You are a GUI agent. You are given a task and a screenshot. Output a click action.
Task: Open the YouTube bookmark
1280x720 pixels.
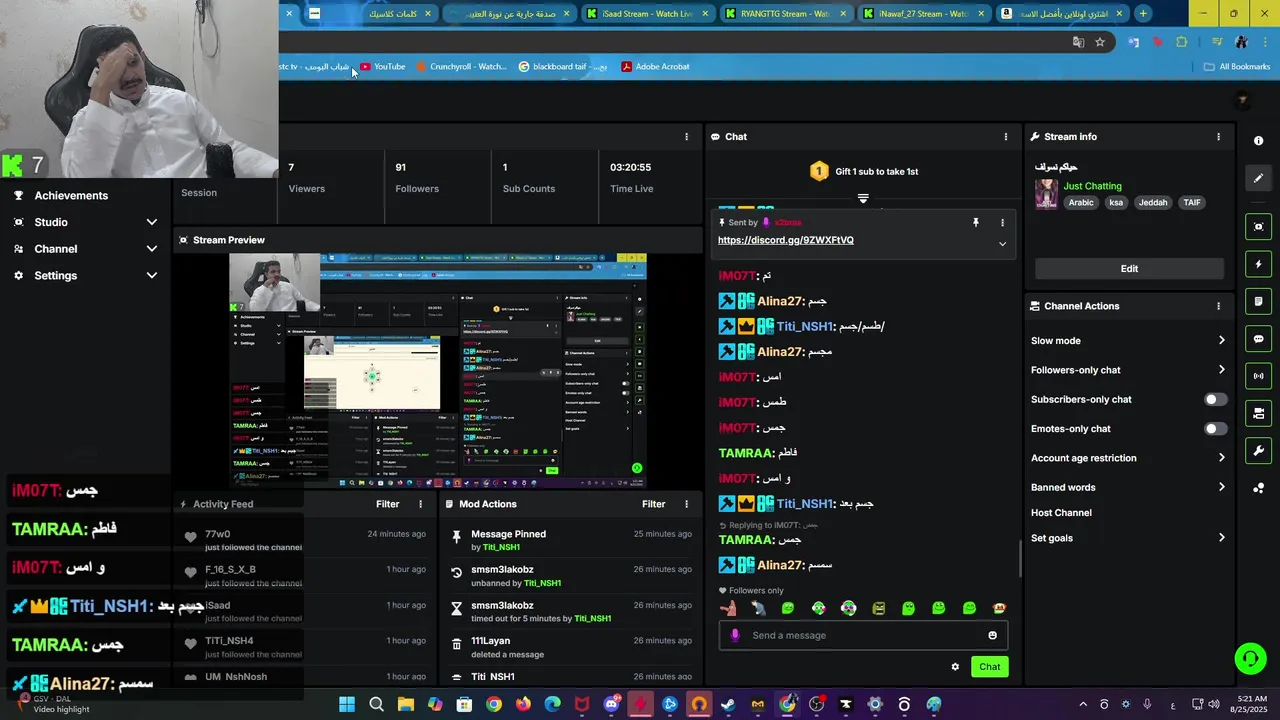pyautogui.click(x=382, y=67)
